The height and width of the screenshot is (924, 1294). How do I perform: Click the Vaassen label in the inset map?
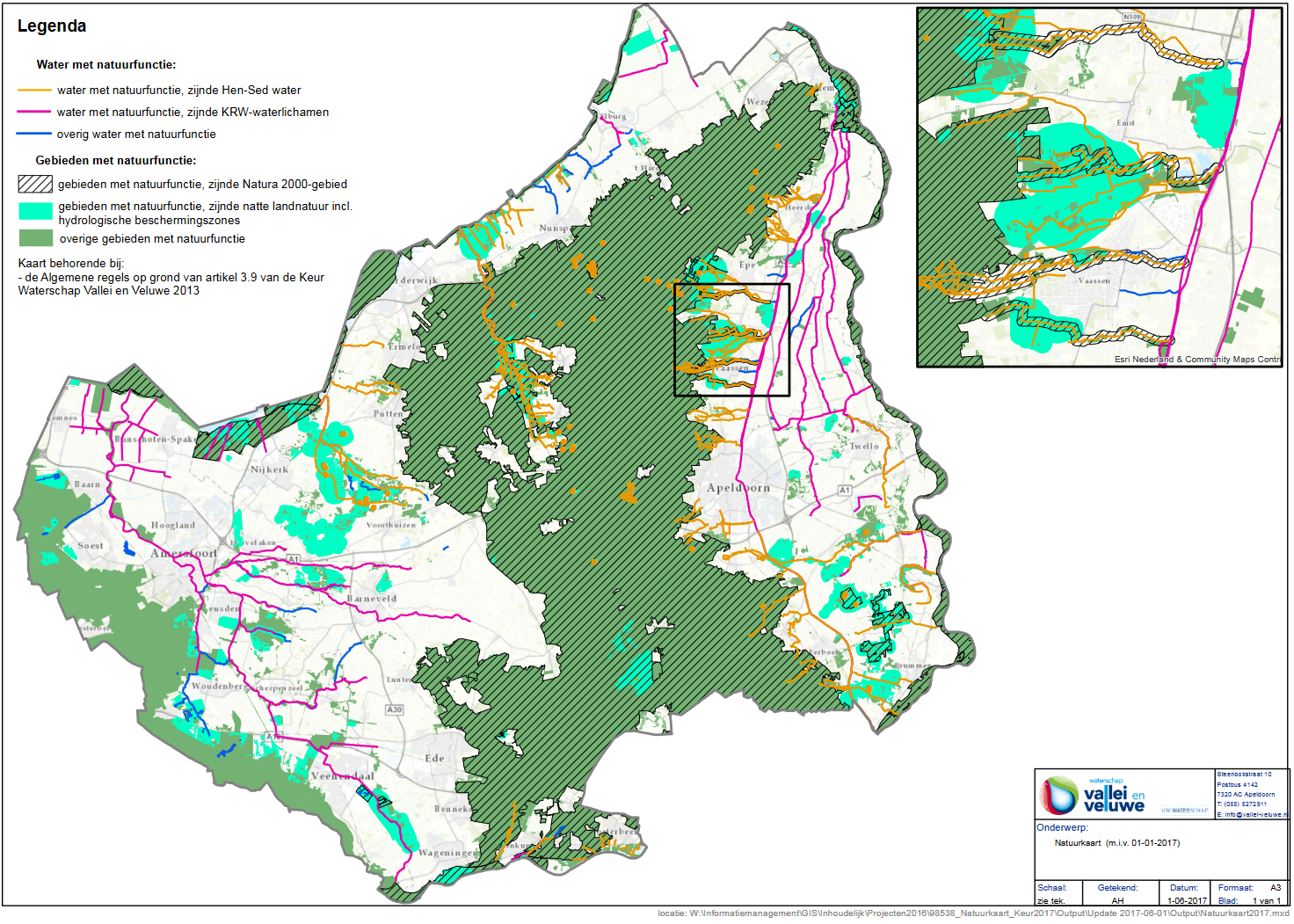point(1094,281)
